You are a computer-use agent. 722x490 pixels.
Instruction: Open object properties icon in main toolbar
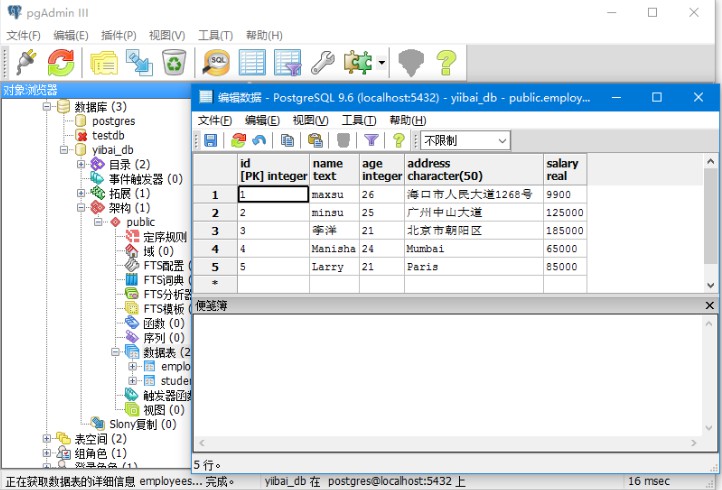click(x=104, y=62)
